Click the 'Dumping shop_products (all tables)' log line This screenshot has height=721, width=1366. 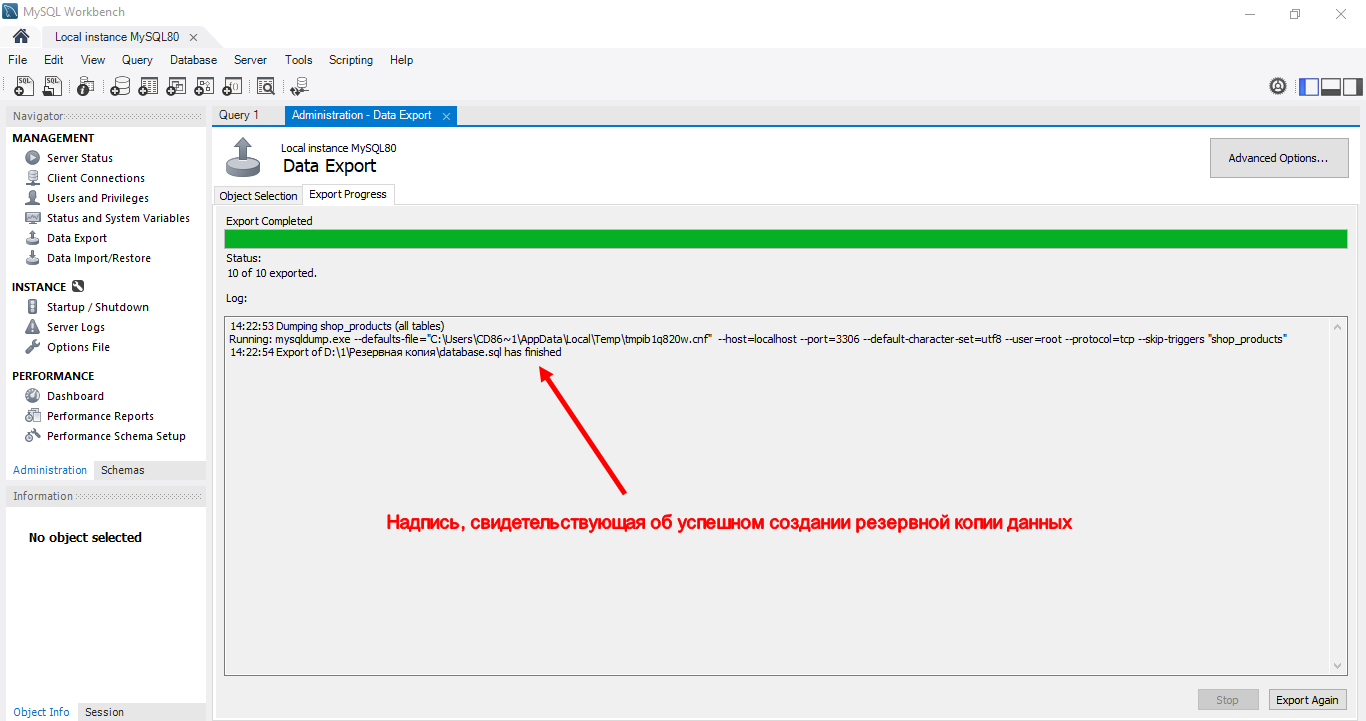[337, 326]
